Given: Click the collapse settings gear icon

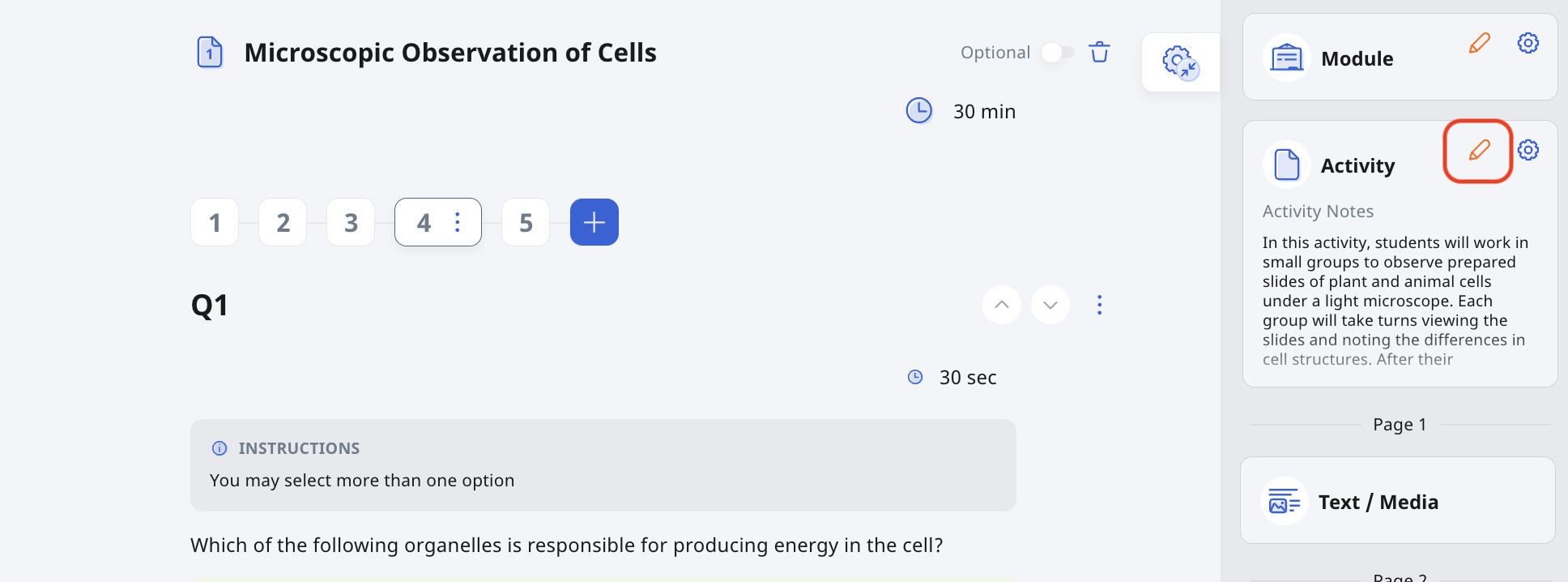Looking at the screenshot, I should [x=1181, y=62].
